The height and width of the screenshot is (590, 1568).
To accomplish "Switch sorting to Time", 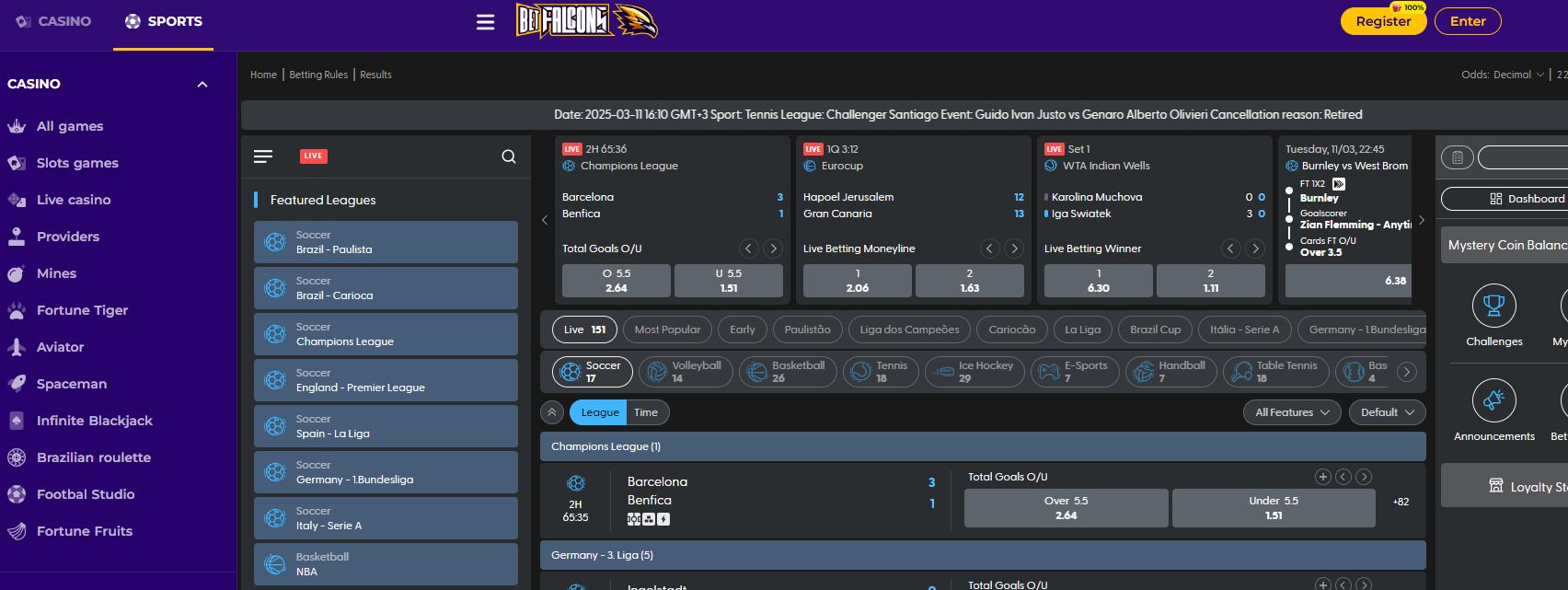I will tap(646, 412).
